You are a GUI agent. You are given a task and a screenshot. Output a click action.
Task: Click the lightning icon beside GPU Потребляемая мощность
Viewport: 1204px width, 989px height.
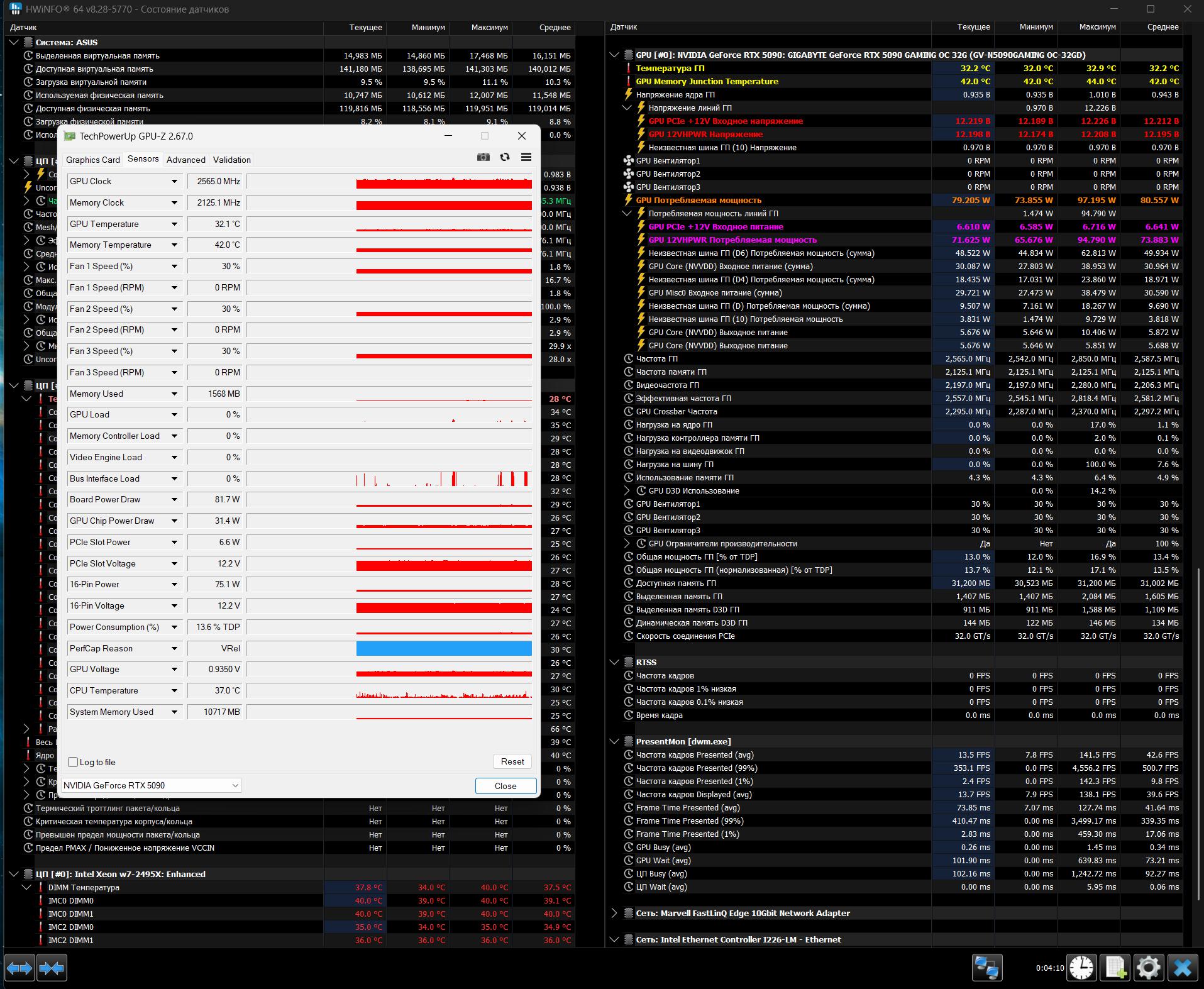pos(628,201)
